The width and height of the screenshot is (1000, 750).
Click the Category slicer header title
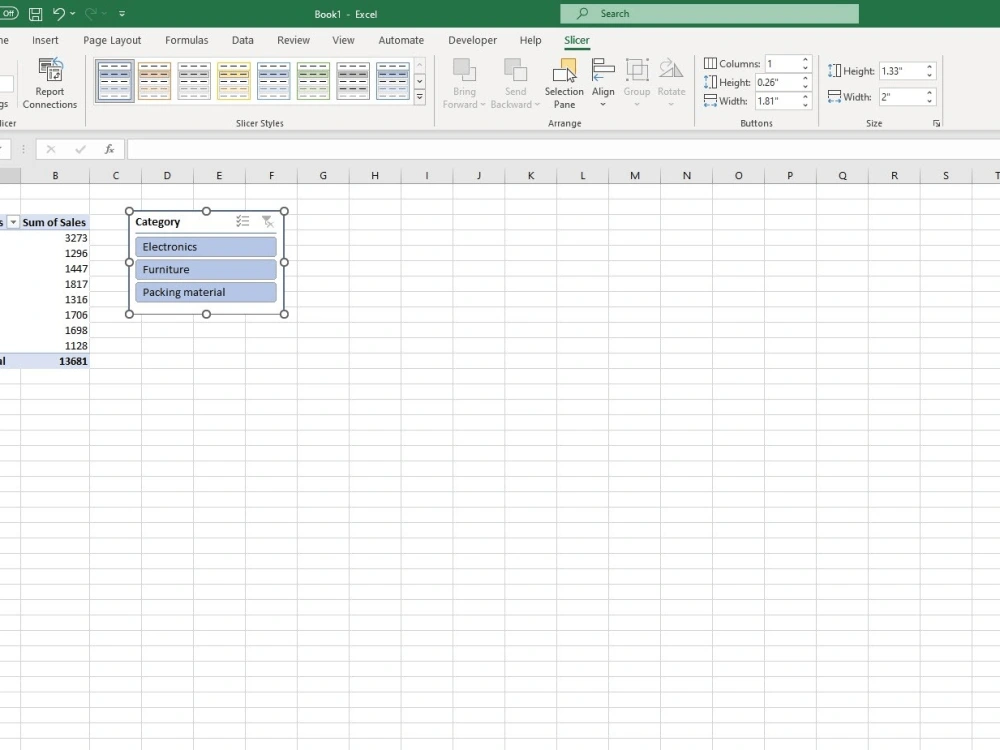(158, 222)
